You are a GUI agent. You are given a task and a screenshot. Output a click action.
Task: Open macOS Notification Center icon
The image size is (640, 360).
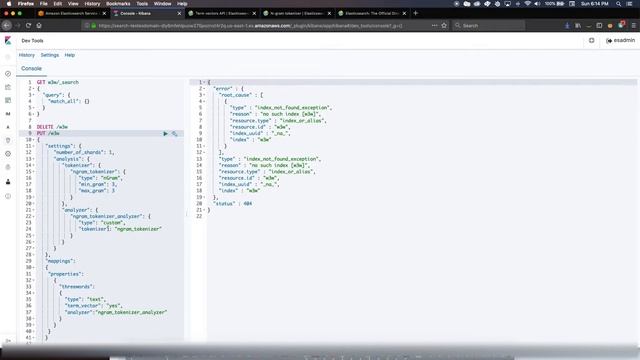(x=629, y=4)
